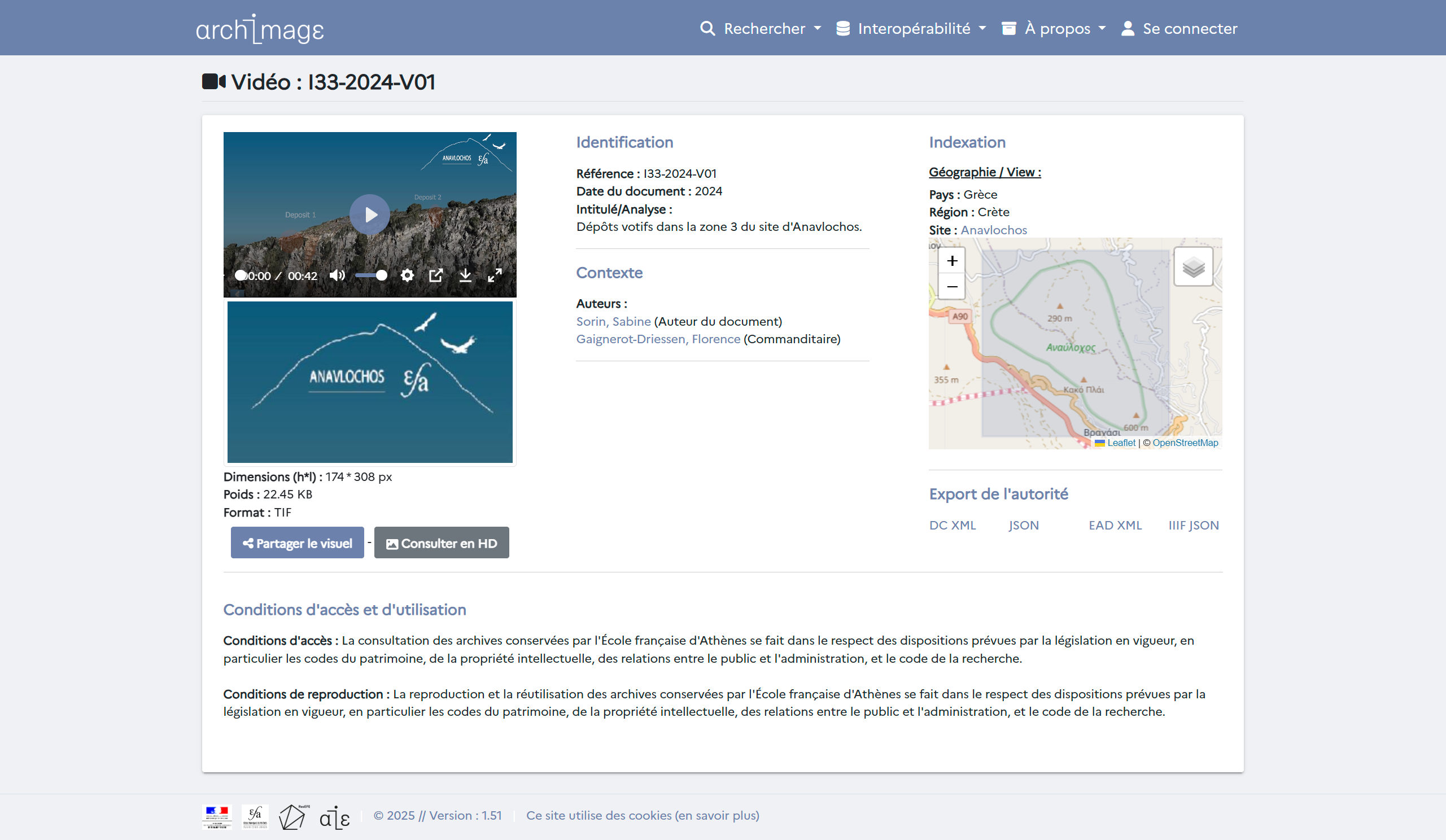Go to Archimage home via logo
The image size is (1446, 840).
click(260, 29)
